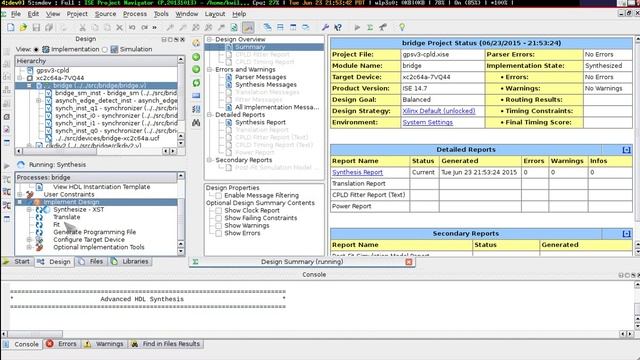Click the highlighted Design Summary toolbar icon
Screen dimensions: 640x360
pos(248,27)
